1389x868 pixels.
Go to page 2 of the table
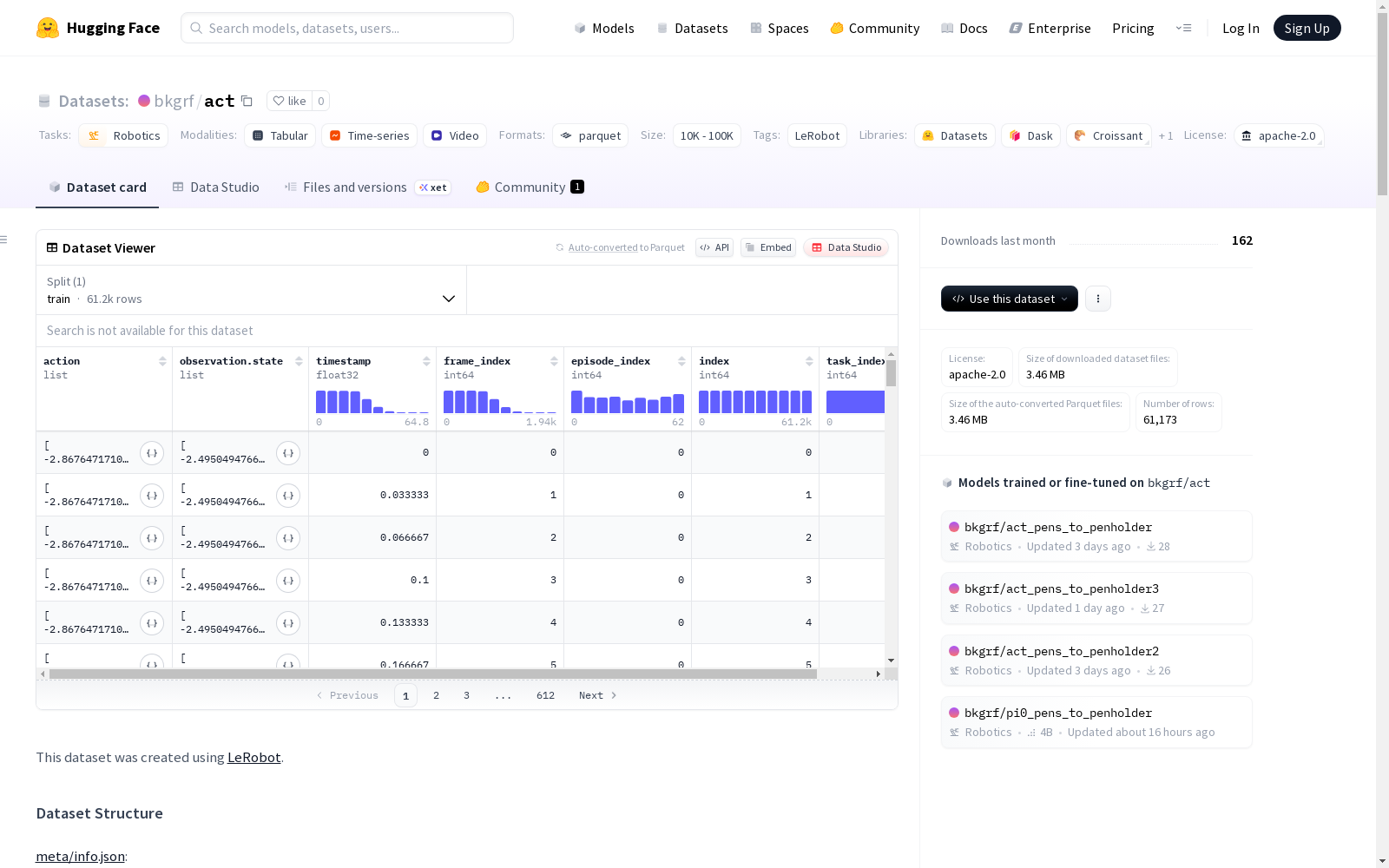436,695
